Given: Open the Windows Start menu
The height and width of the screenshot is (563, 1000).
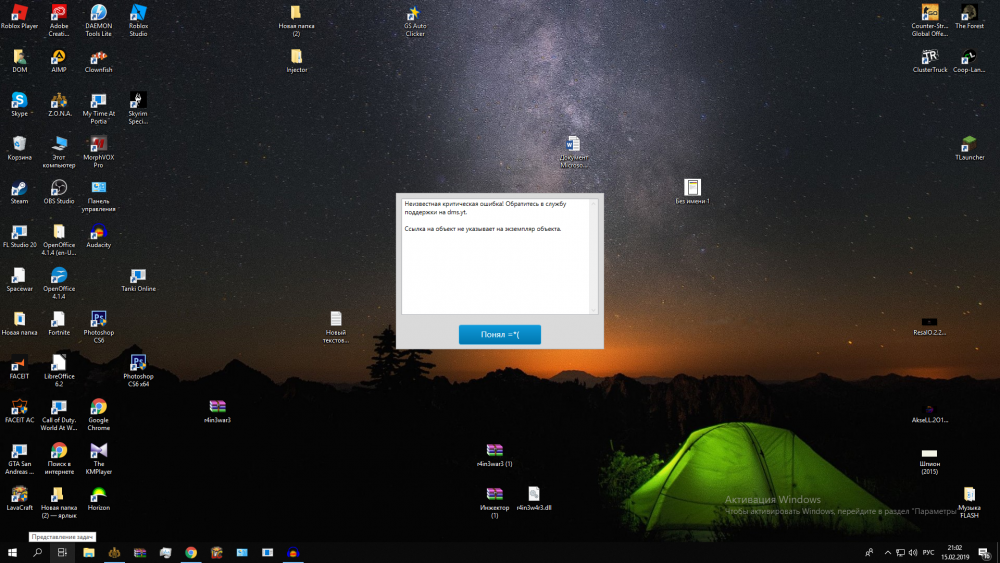Looking at the screenshot, I should pyautogui.click(x=13, y=552).
